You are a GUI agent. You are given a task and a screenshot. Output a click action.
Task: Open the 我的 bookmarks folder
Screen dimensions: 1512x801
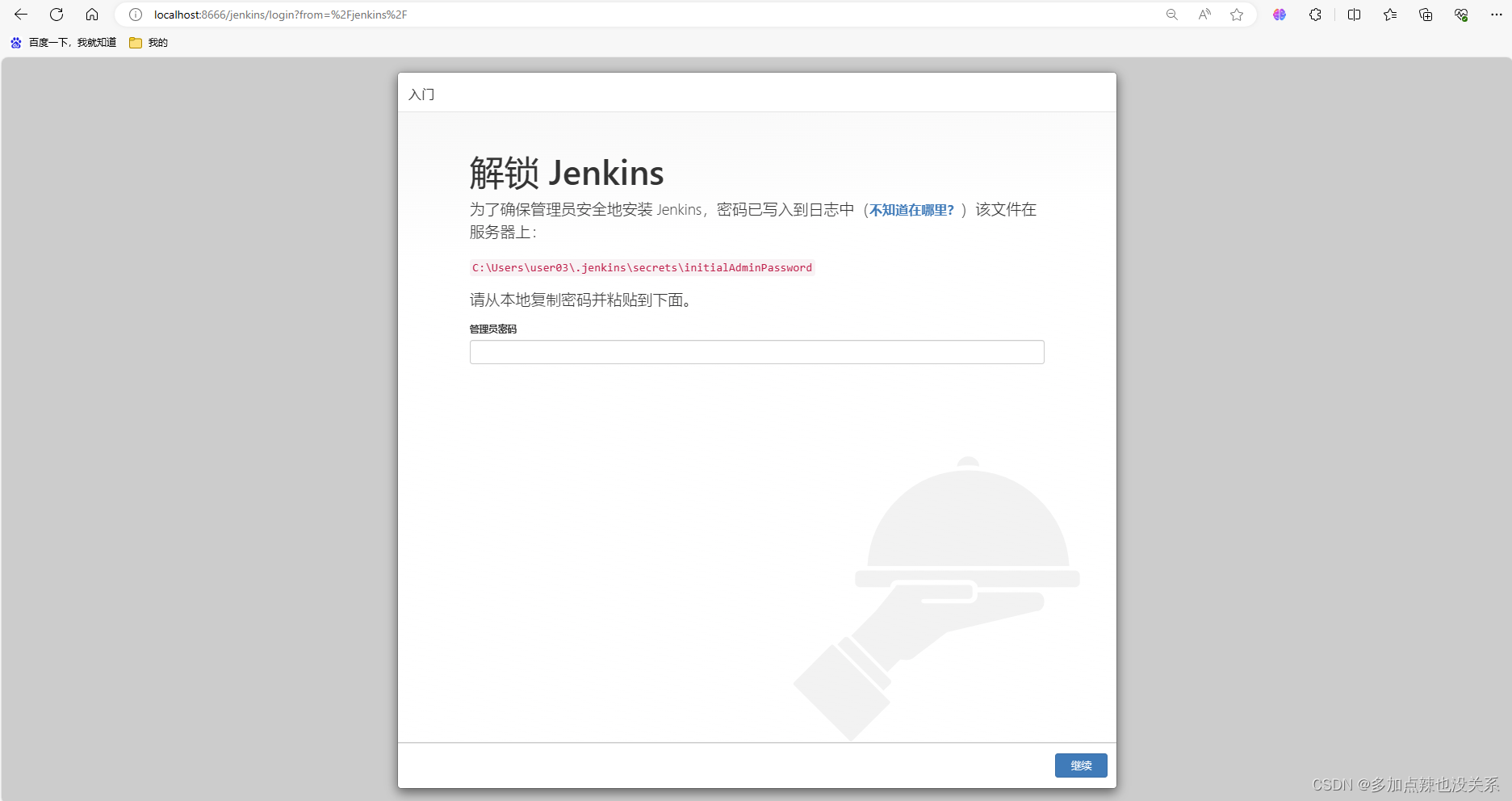[149, 43]
